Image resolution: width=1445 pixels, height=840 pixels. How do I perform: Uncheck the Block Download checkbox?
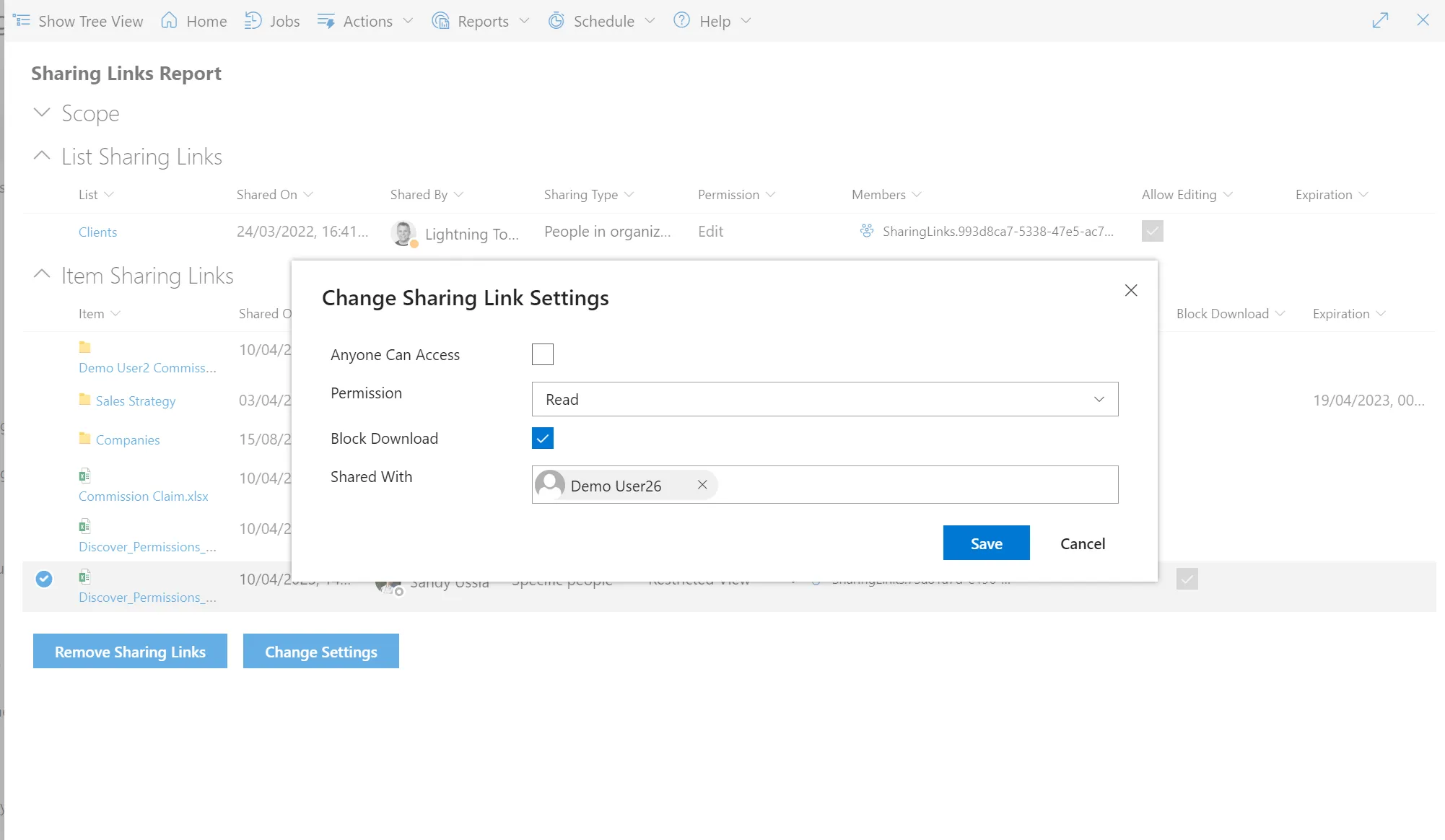pyautogui.click(x=542, y=437)
